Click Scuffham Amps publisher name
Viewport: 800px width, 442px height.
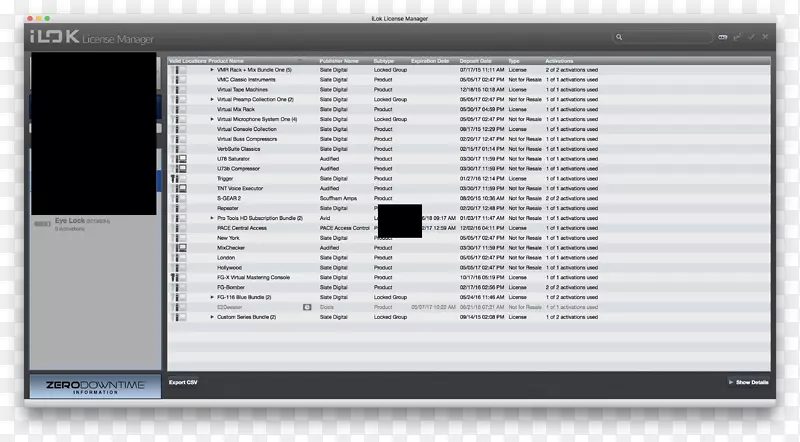point(338,198)
